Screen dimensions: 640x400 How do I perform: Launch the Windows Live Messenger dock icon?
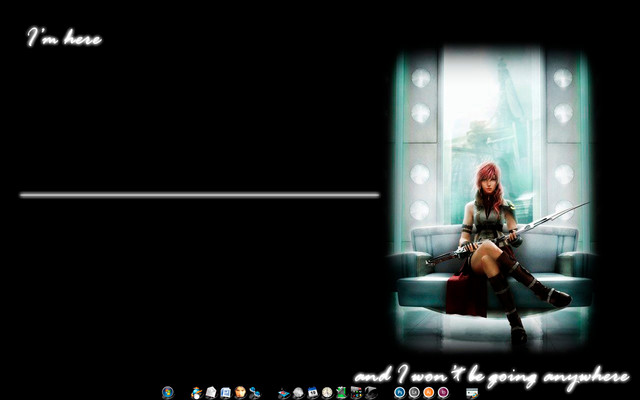click(196, 393)
